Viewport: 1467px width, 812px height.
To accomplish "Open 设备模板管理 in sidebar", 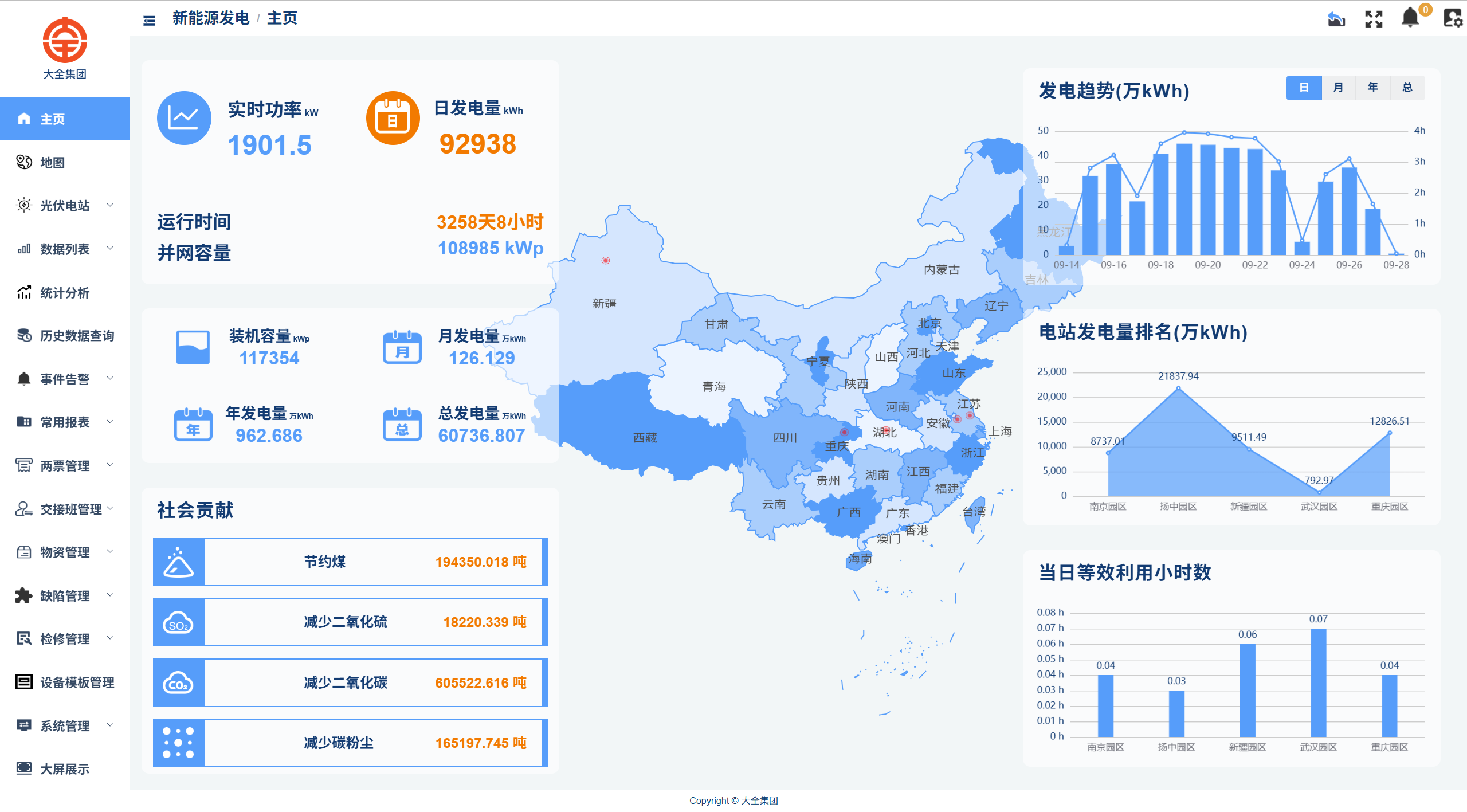I will point(76,682).
